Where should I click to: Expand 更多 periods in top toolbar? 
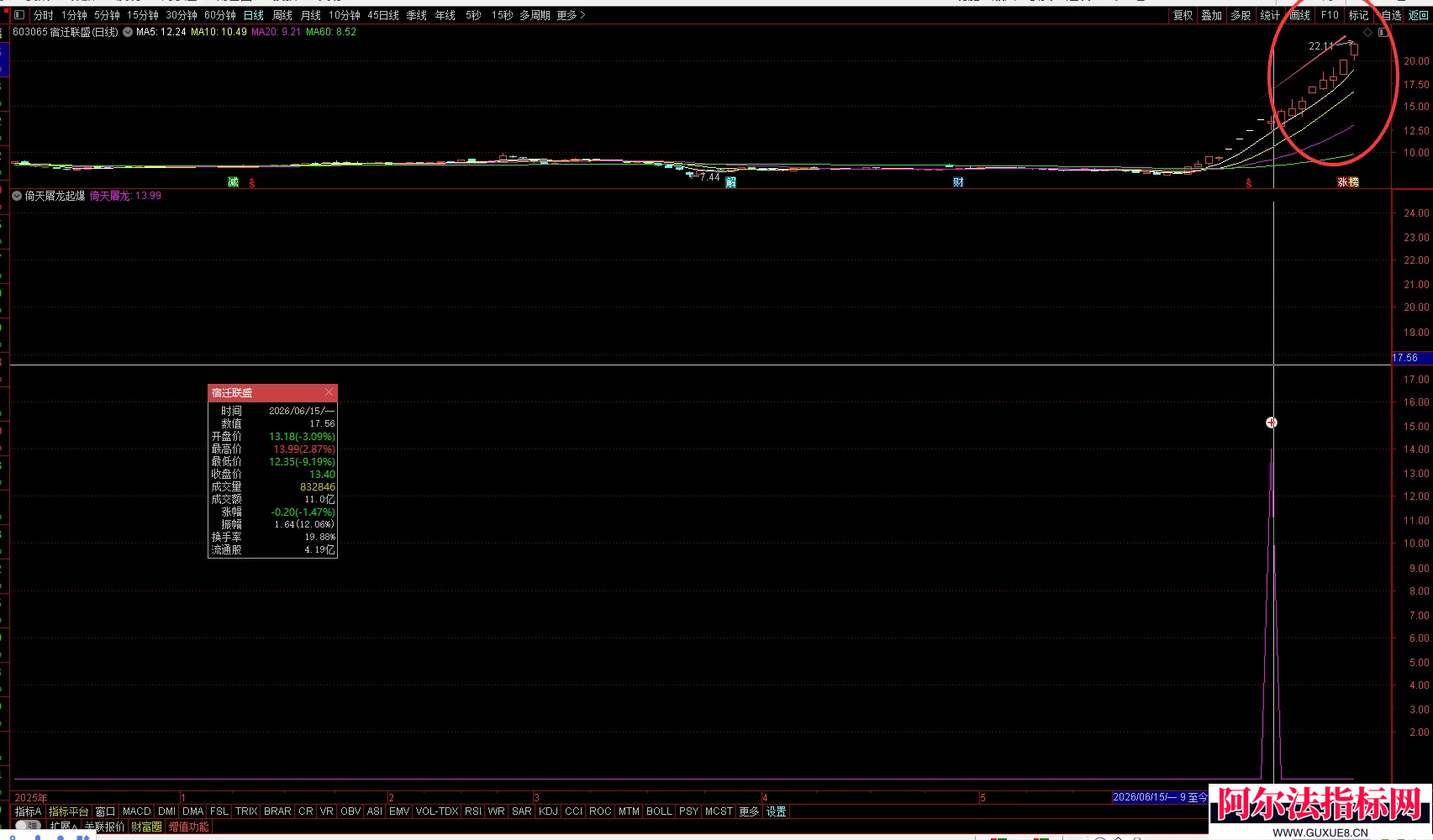point(571,15)
